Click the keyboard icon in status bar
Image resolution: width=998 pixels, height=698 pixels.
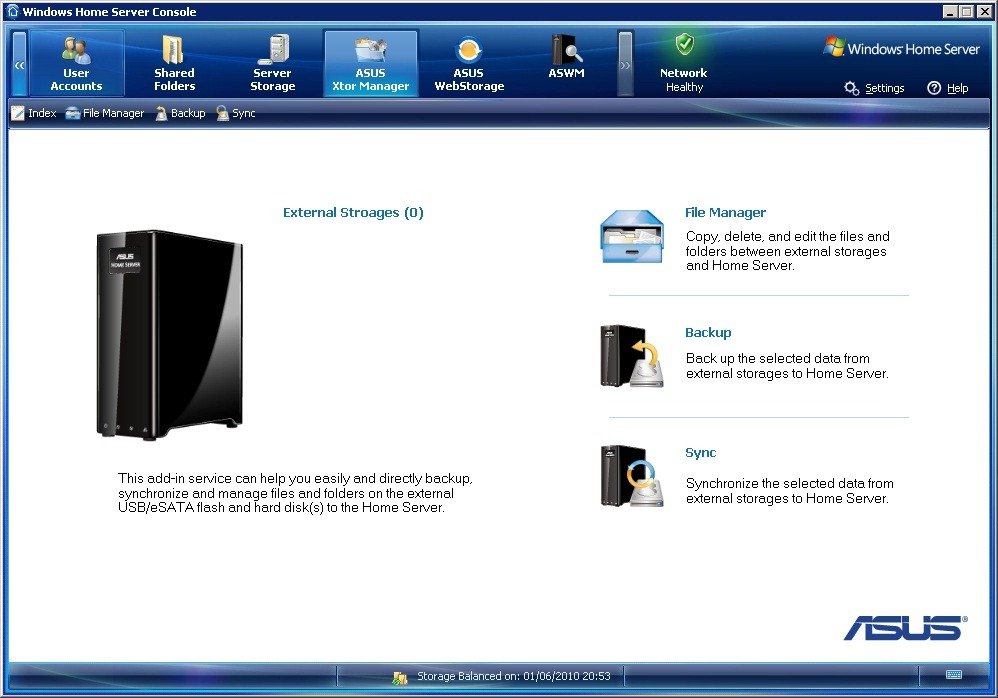953,675
